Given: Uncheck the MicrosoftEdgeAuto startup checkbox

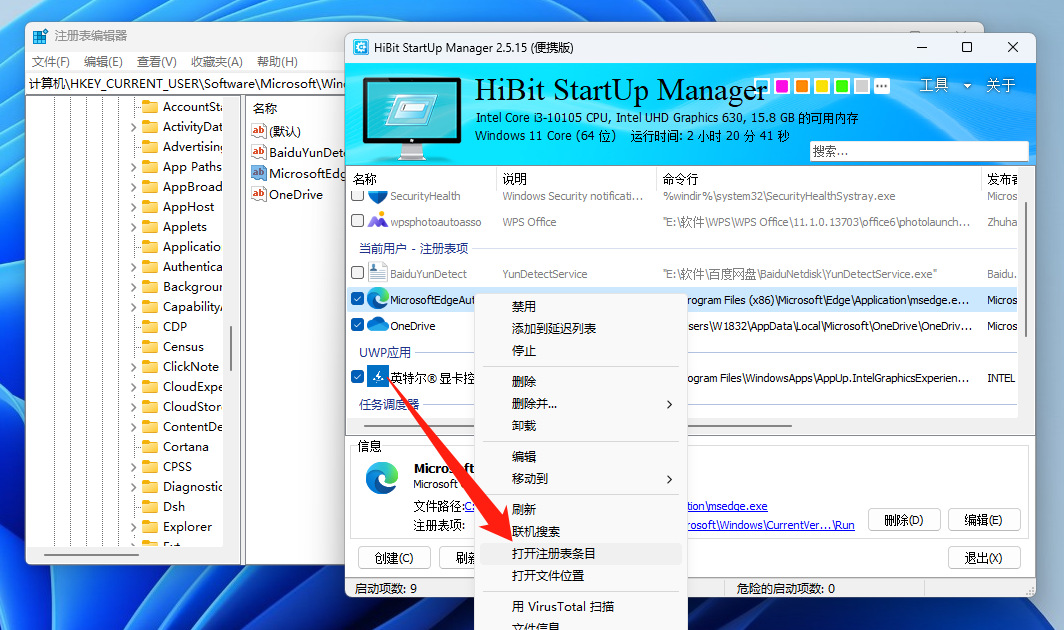Looking at the screenshot, I should coord(358,299).
